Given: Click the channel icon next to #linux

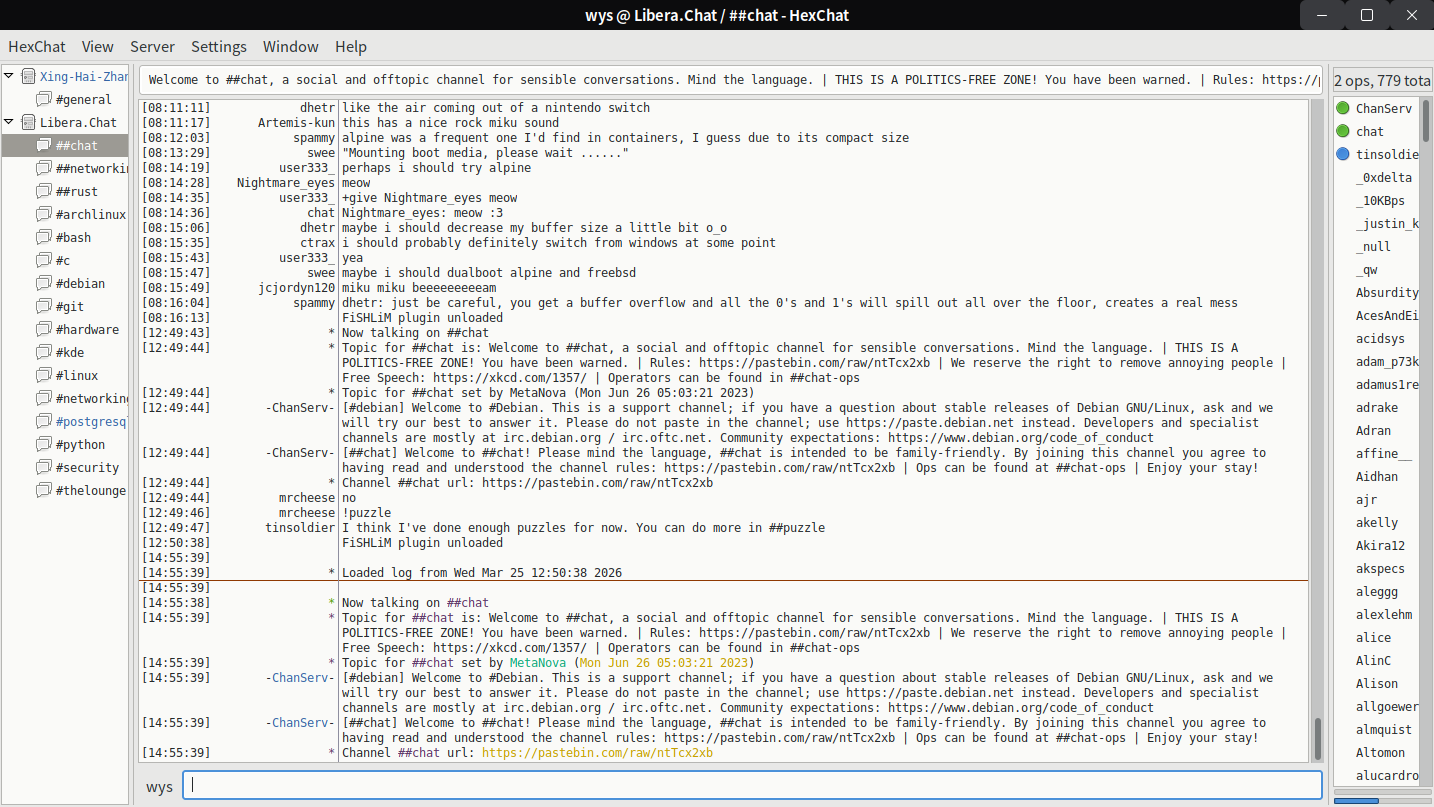Looking at the screenshot, I should [x=43, y=375].
